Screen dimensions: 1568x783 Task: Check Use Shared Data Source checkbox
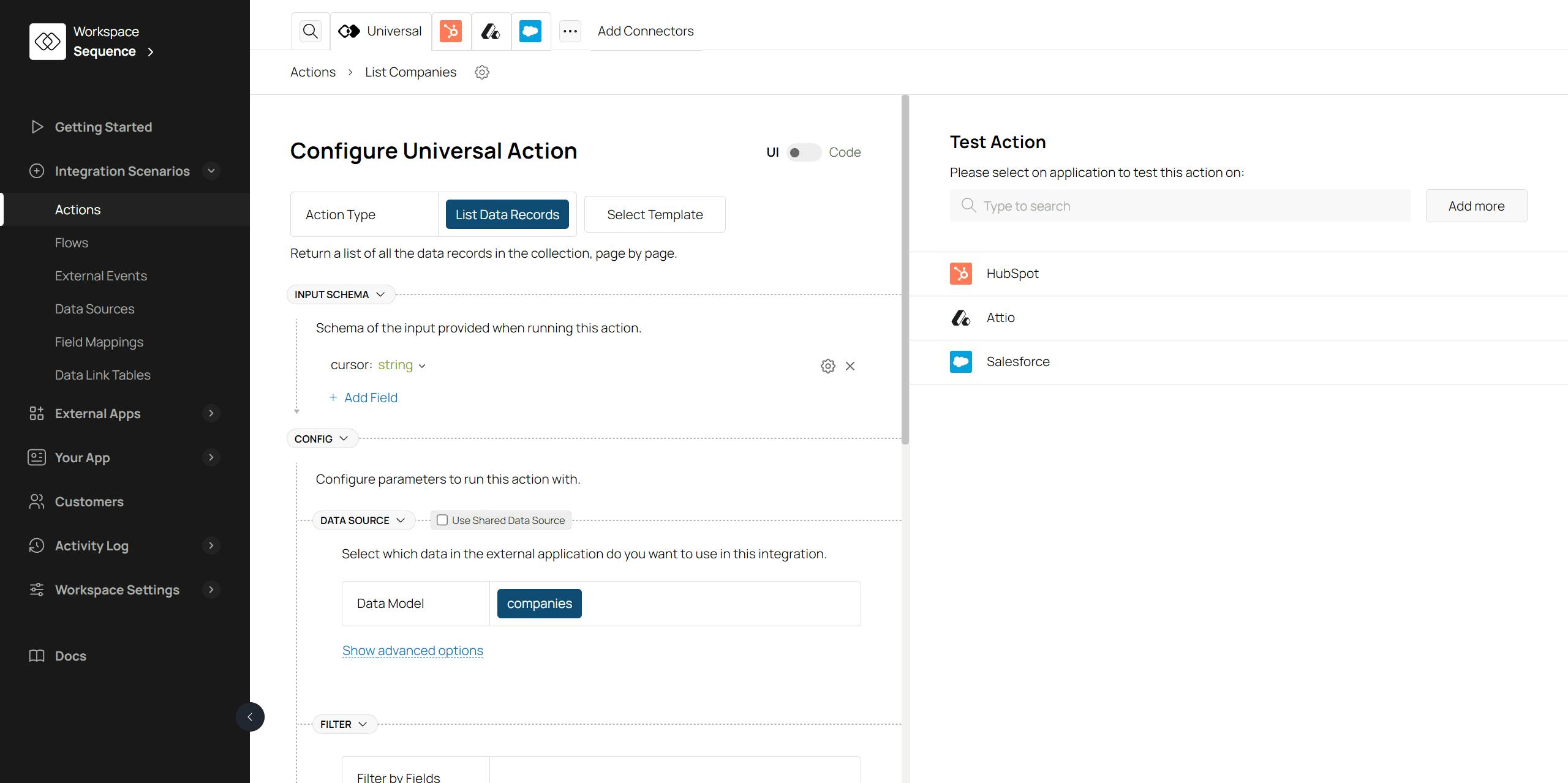(442, 520)
